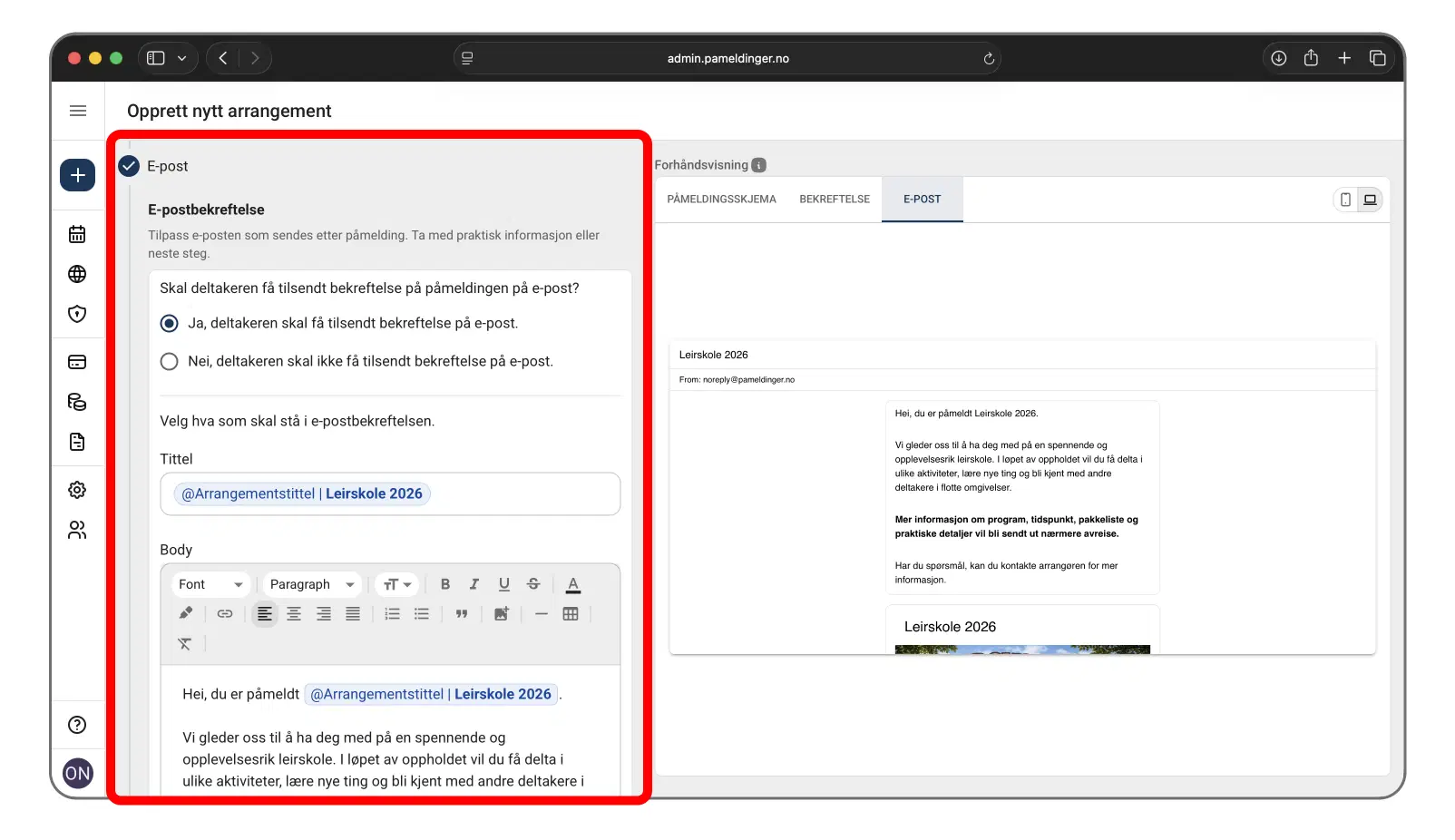Insert a hyperlink in the email body
1455x840 pixels.
click(x=225, y=613)
